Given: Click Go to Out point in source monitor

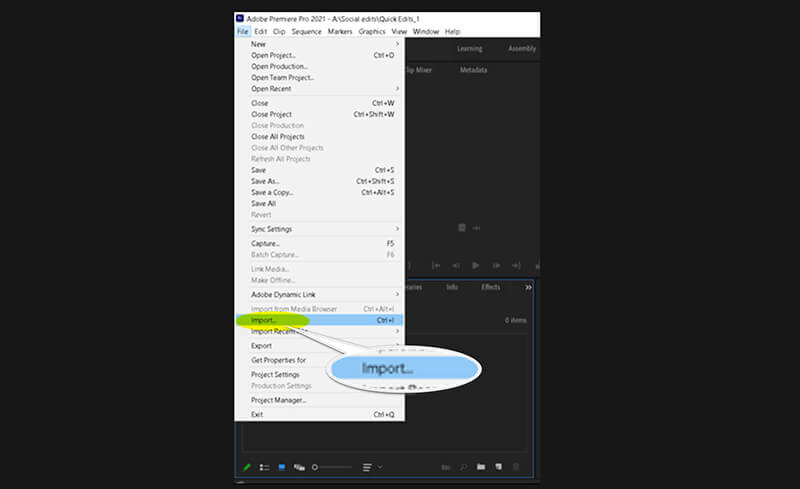Looking at the screenshot, I should (x=516, y=265).
